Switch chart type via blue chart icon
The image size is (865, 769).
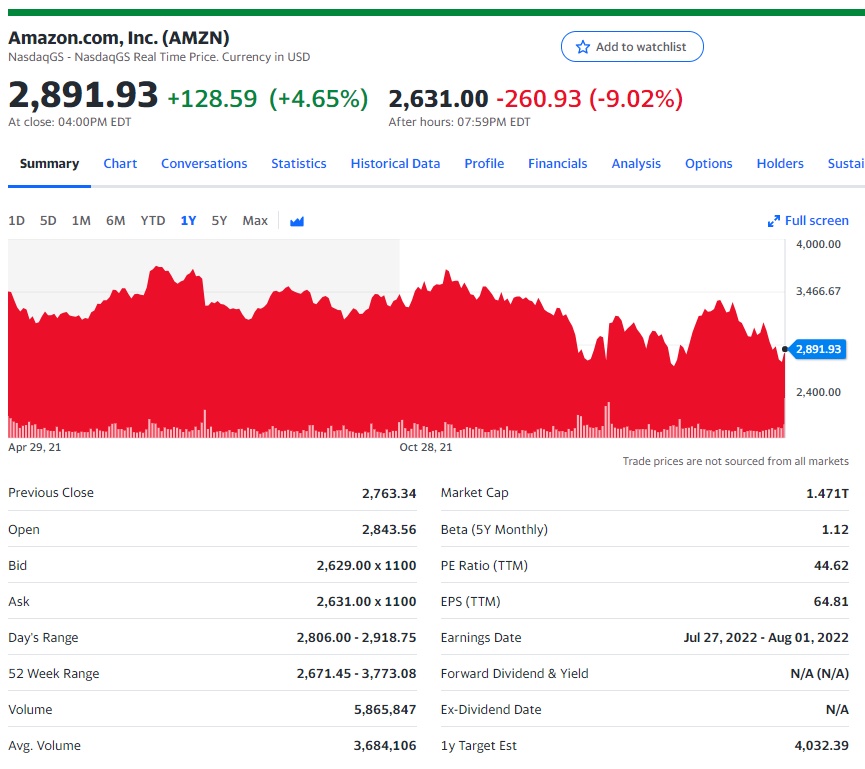297,221
